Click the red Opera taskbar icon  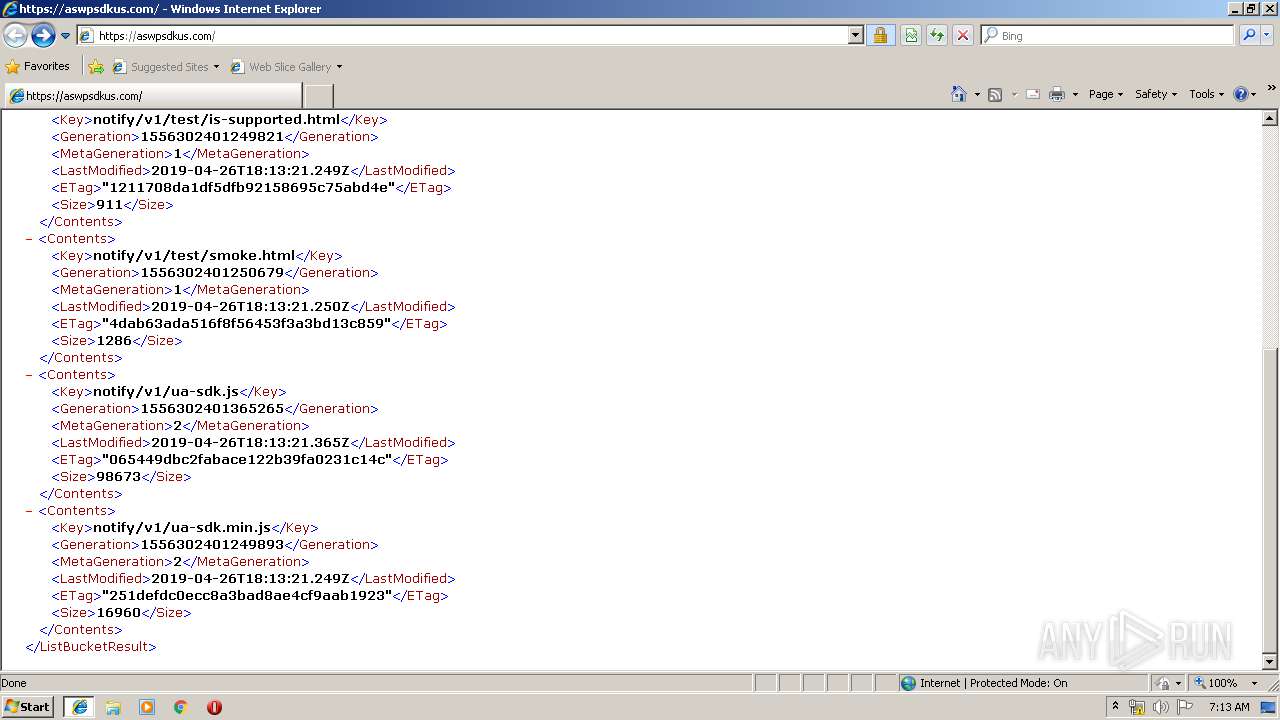(214, 707)
